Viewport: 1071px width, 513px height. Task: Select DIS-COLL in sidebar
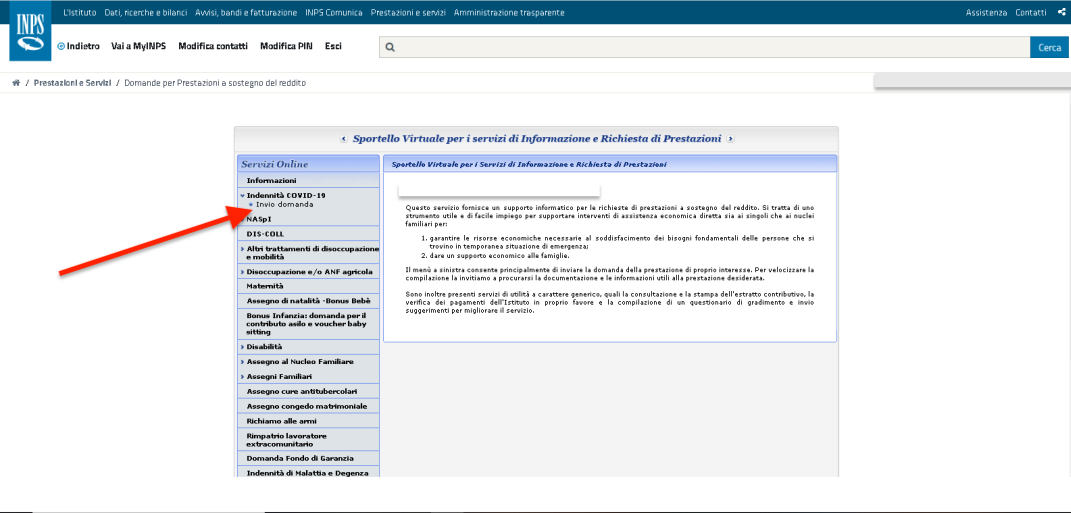pyautogui.click(x=308, y=234)
